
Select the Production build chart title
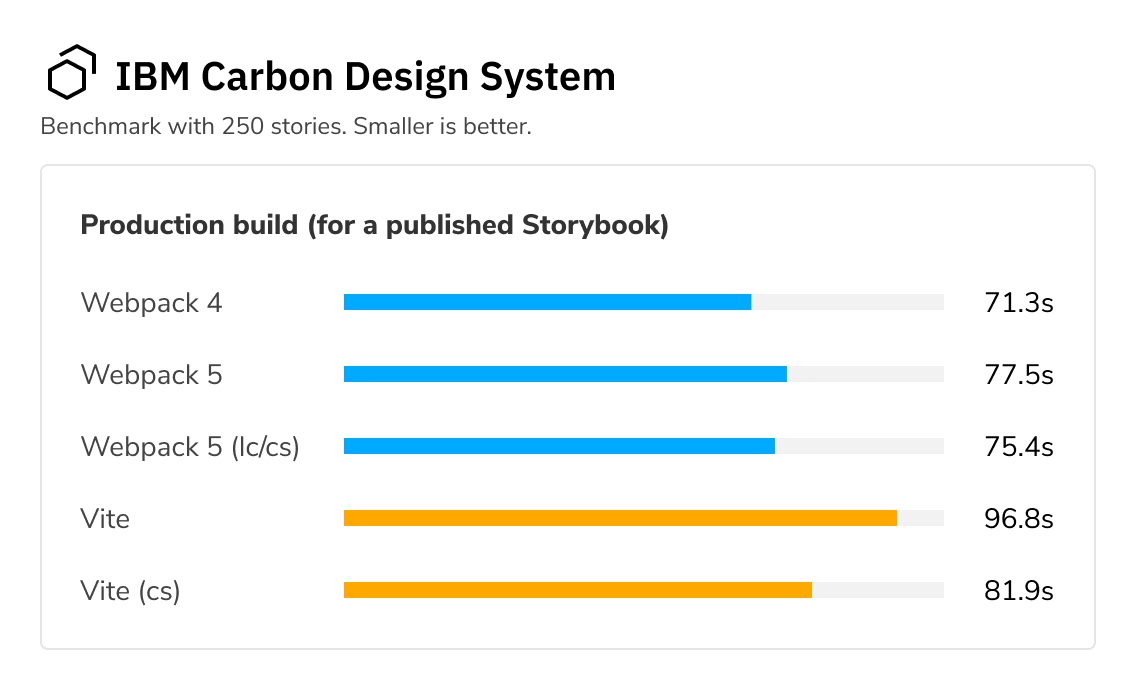(375, 225)
